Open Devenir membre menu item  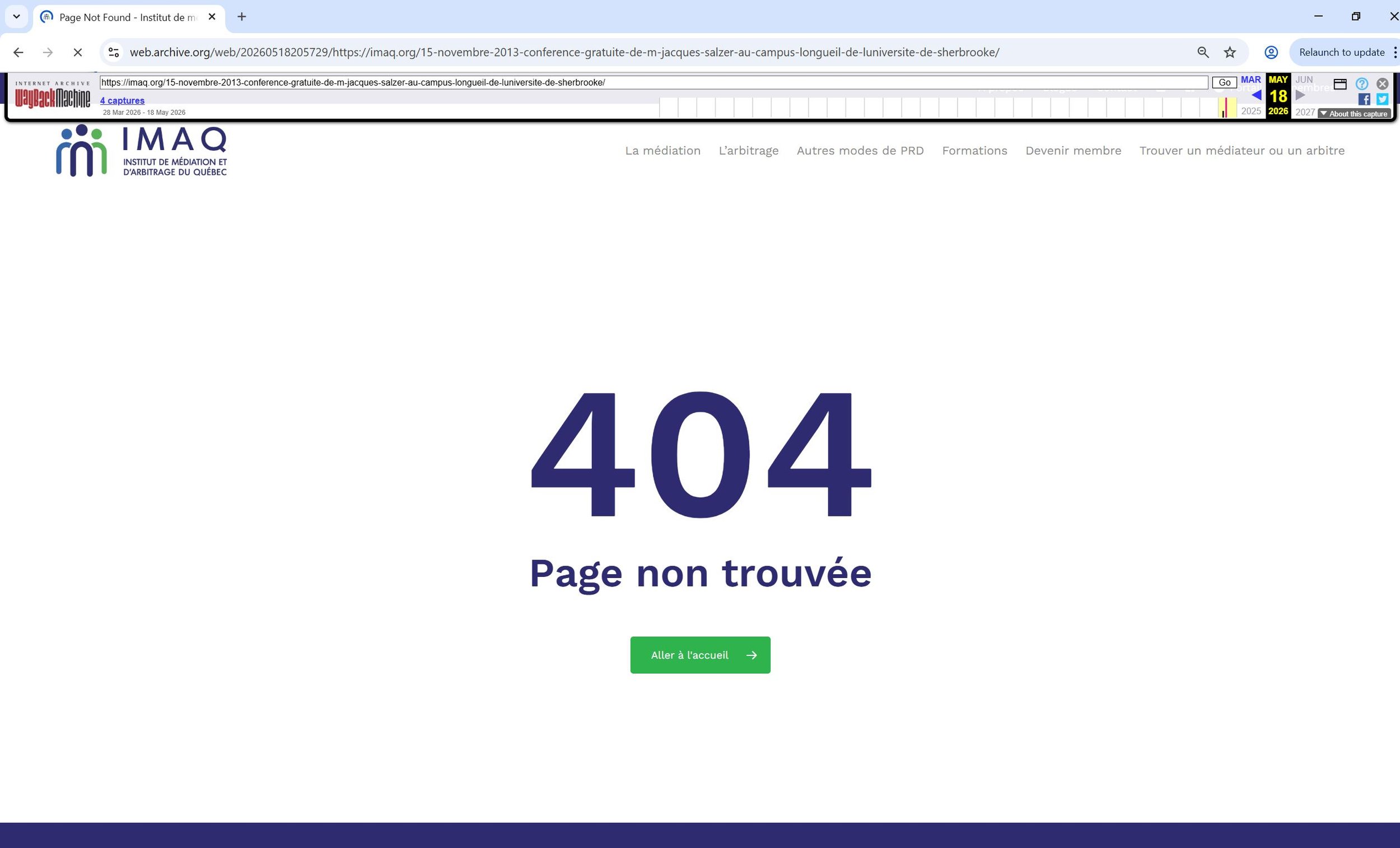[1074, 151]
